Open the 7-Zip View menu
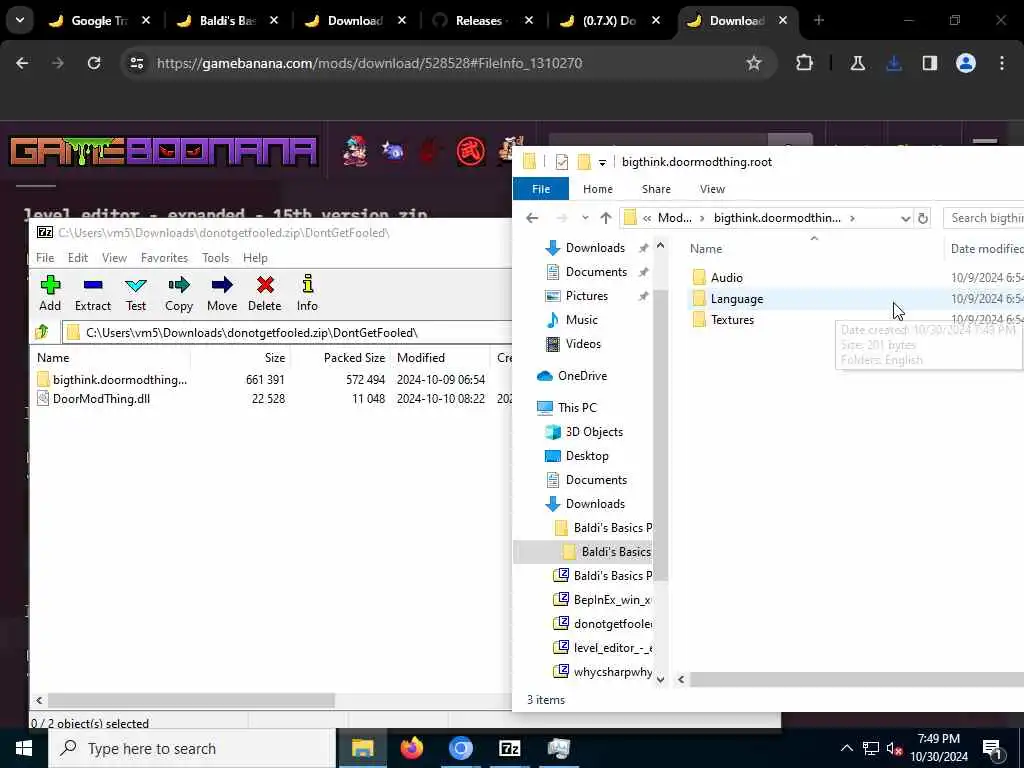 pyautogui.click(x=114, y=257)
